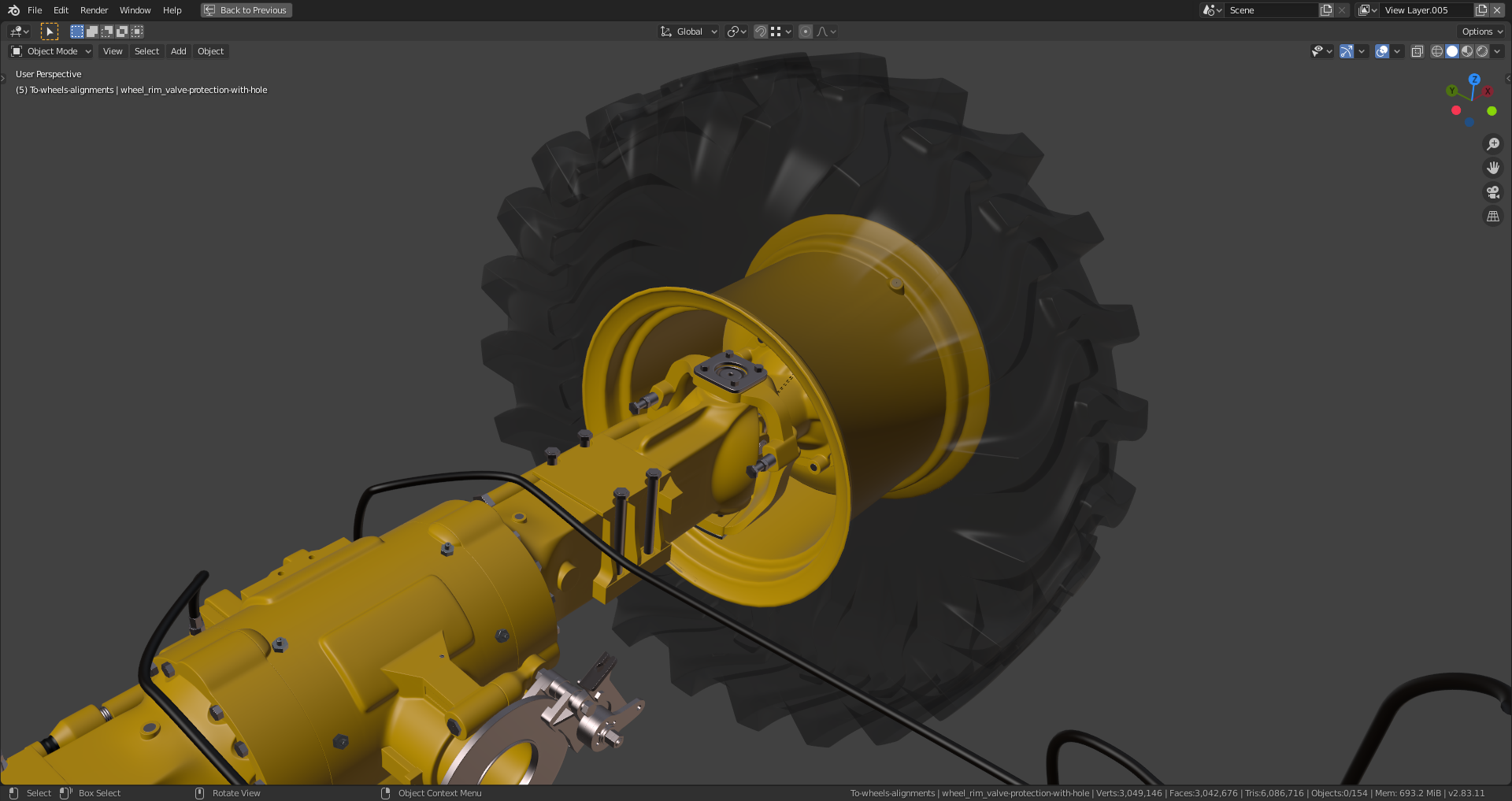Toggle viewport gizmos
Image resolution: width=1512 pixels, height=801 pixels.
[x=1347, y=51]
